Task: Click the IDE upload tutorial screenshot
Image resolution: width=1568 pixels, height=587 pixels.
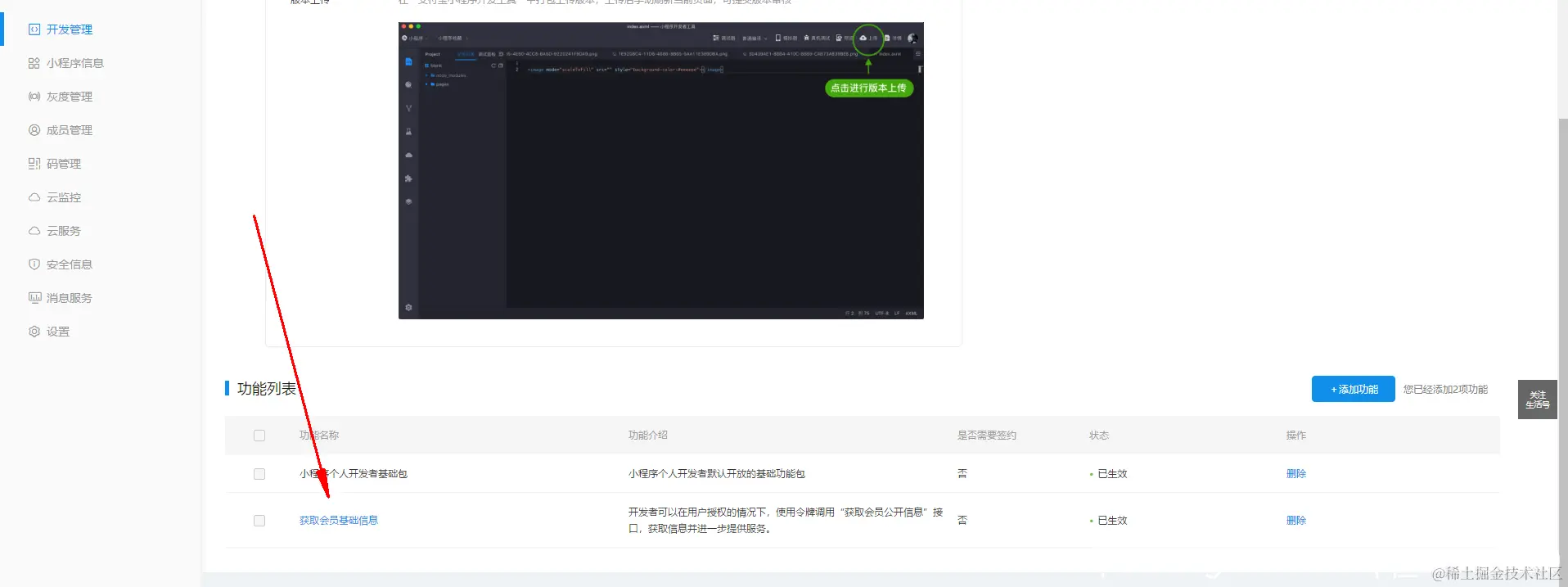Action: pos(661,170)
